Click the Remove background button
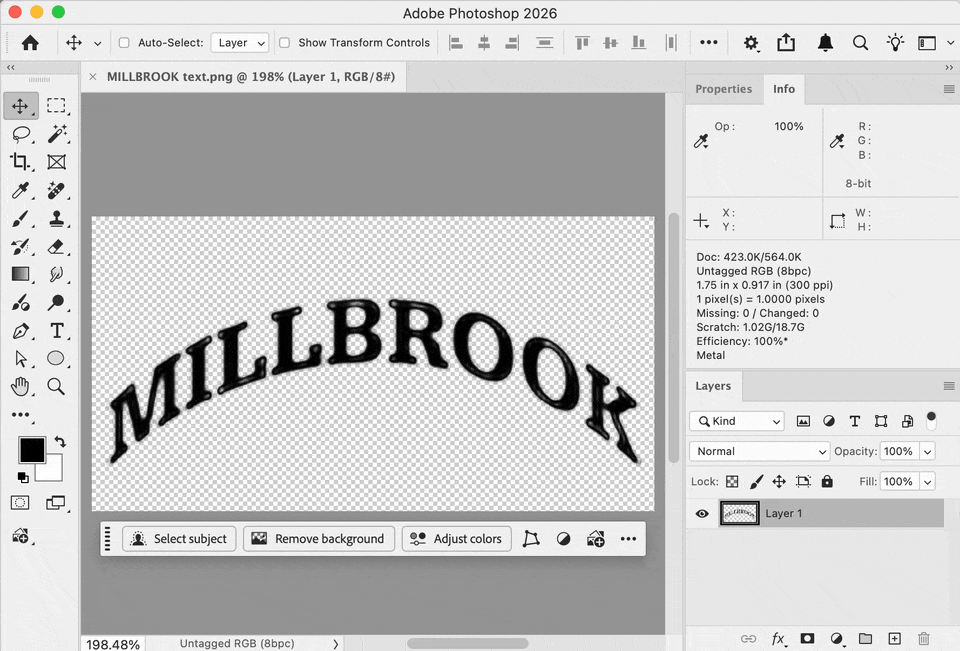960x651 pixels. [318, 539]
